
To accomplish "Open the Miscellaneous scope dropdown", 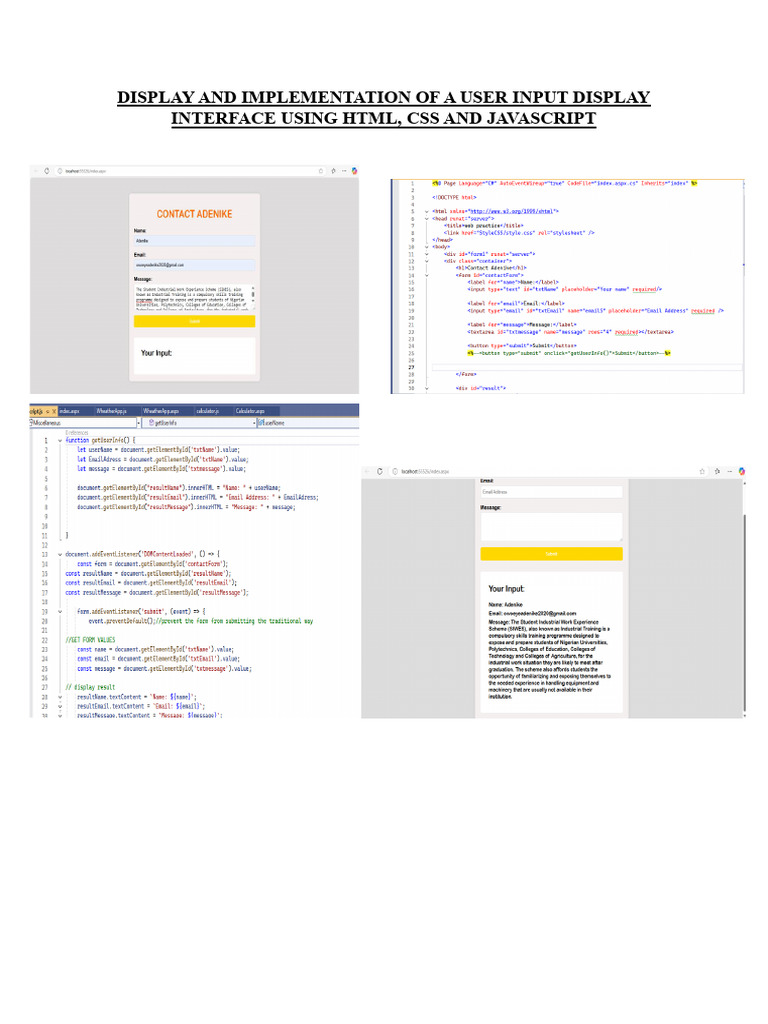I will pos(138,424).
